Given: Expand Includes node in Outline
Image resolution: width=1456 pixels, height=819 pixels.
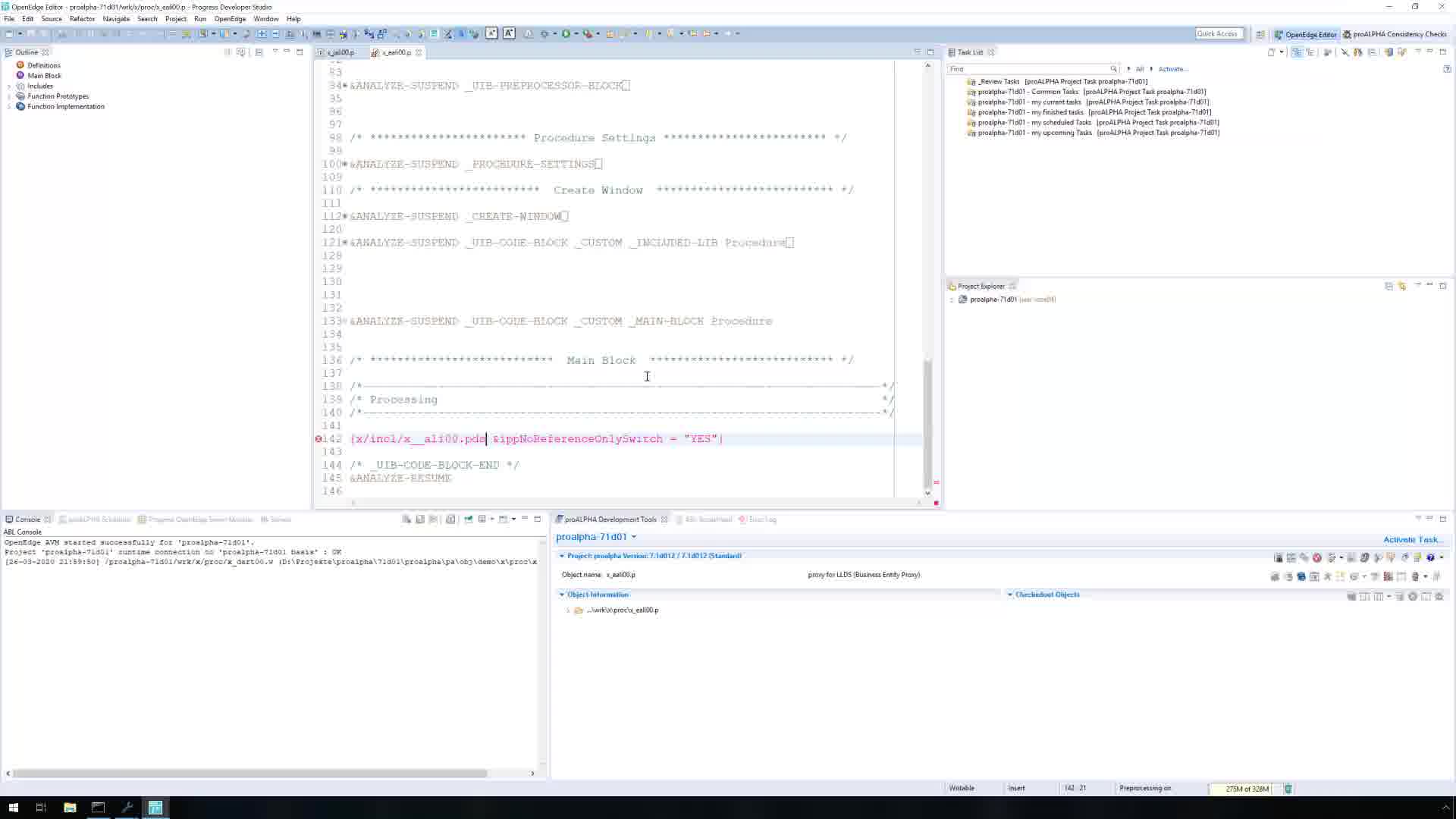Looking at the screenshot, I should coord(9,86).
